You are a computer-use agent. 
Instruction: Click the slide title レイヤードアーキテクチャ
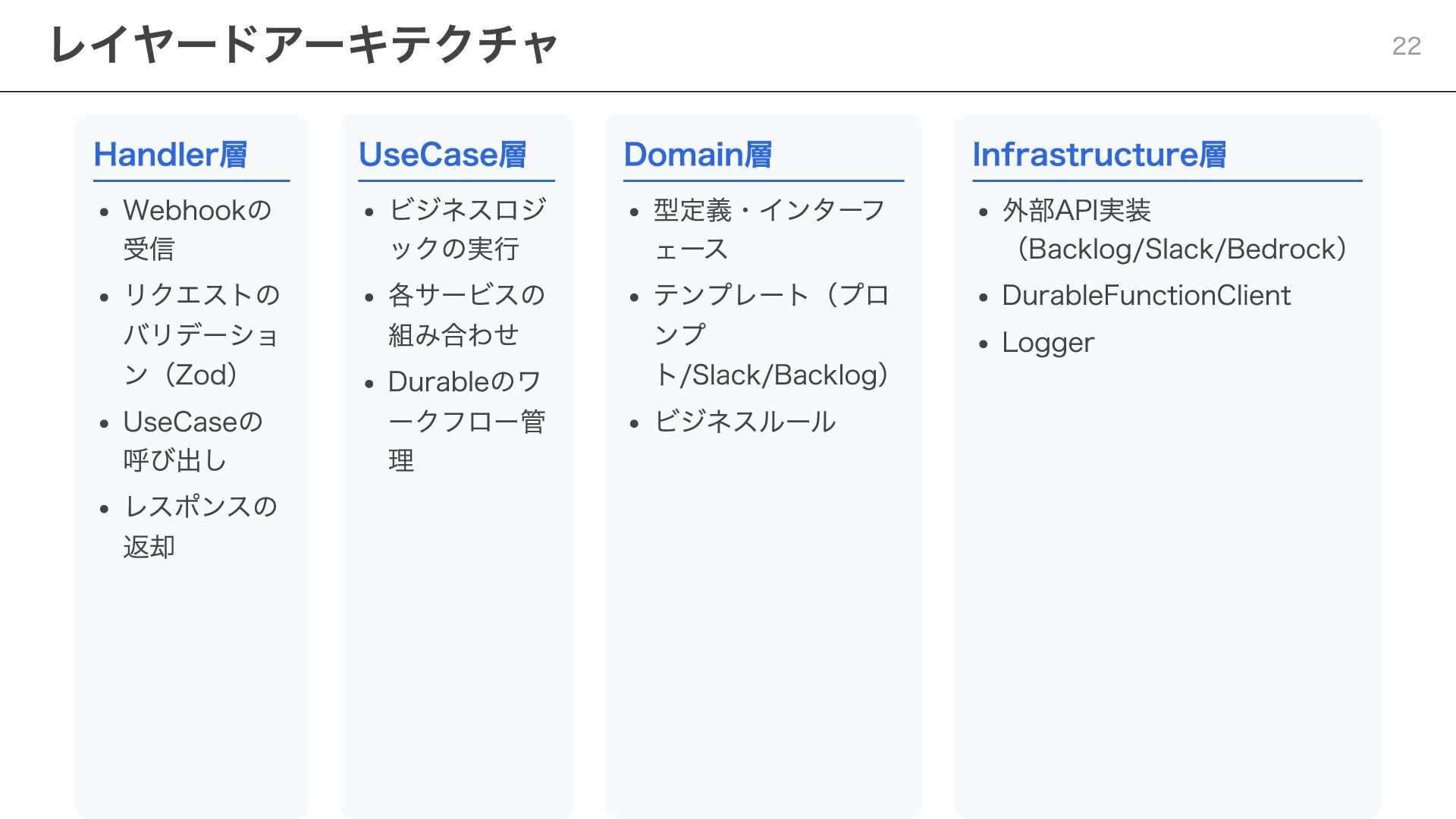303,45
